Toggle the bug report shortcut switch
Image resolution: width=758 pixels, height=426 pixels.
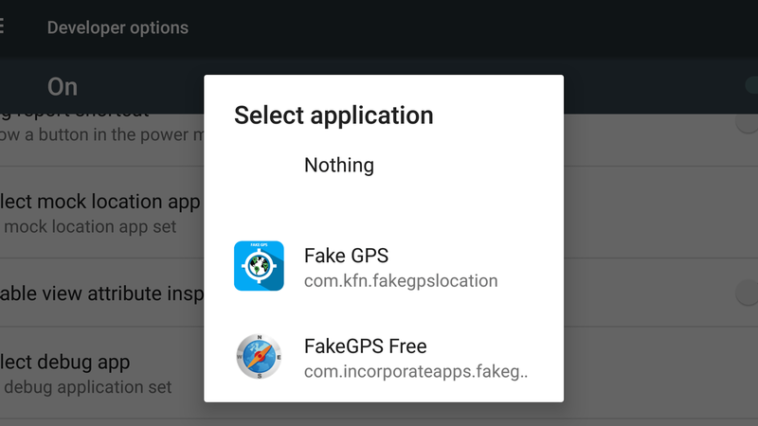click(x=747, y=123)
